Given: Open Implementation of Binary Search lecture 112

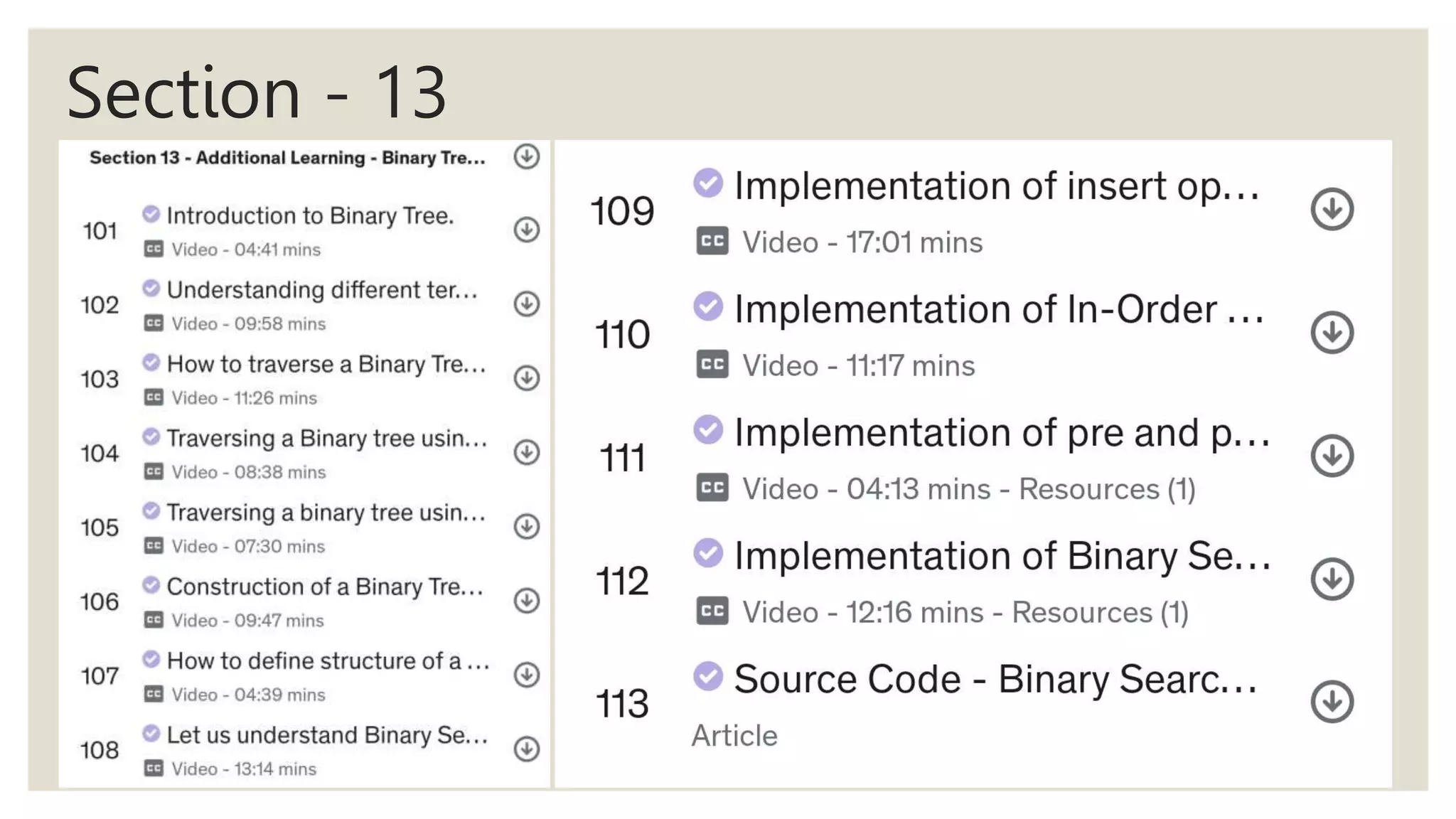Looking at the screenshot, I should (1001, 556).
